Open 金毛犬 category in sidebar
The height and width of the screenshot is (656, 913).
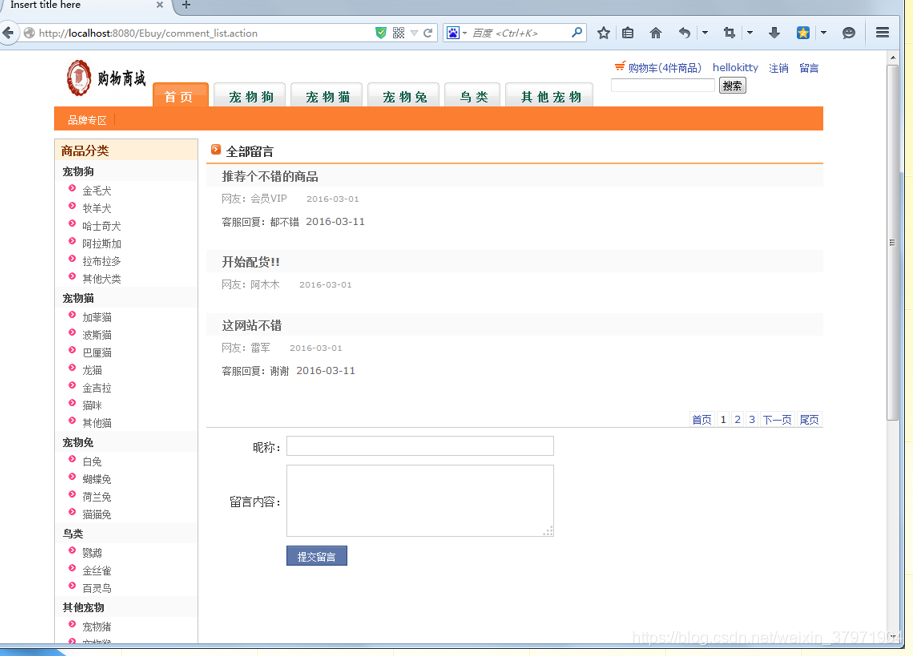point(97,190)
